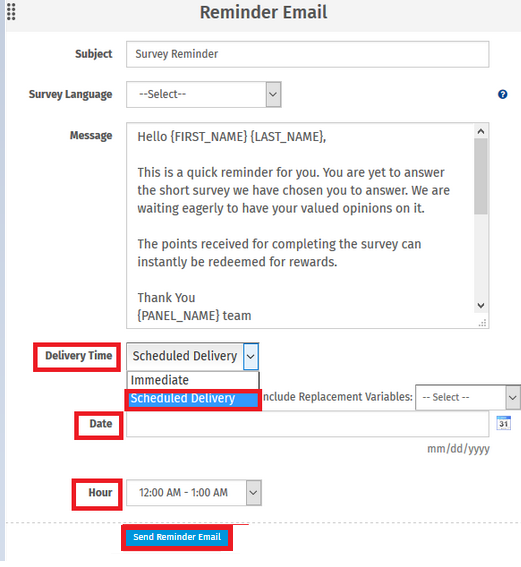Image resolution: width=521 pixels, height=567 pixels.
Task: Click the Subject label
Action: 94,54
